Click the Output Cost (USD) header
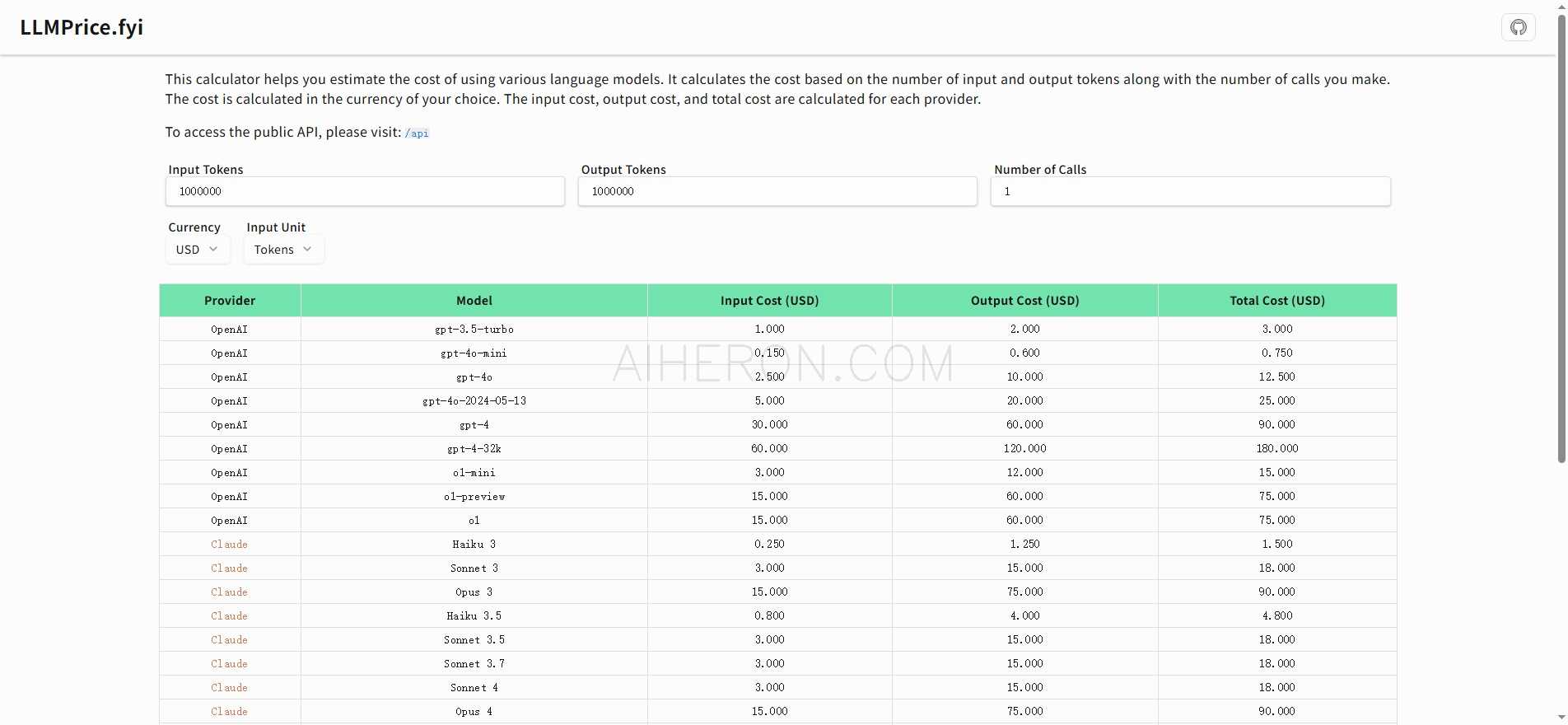Image resolution: width=1568 pixels, height=725 pixels. (x=1024, y=301)
